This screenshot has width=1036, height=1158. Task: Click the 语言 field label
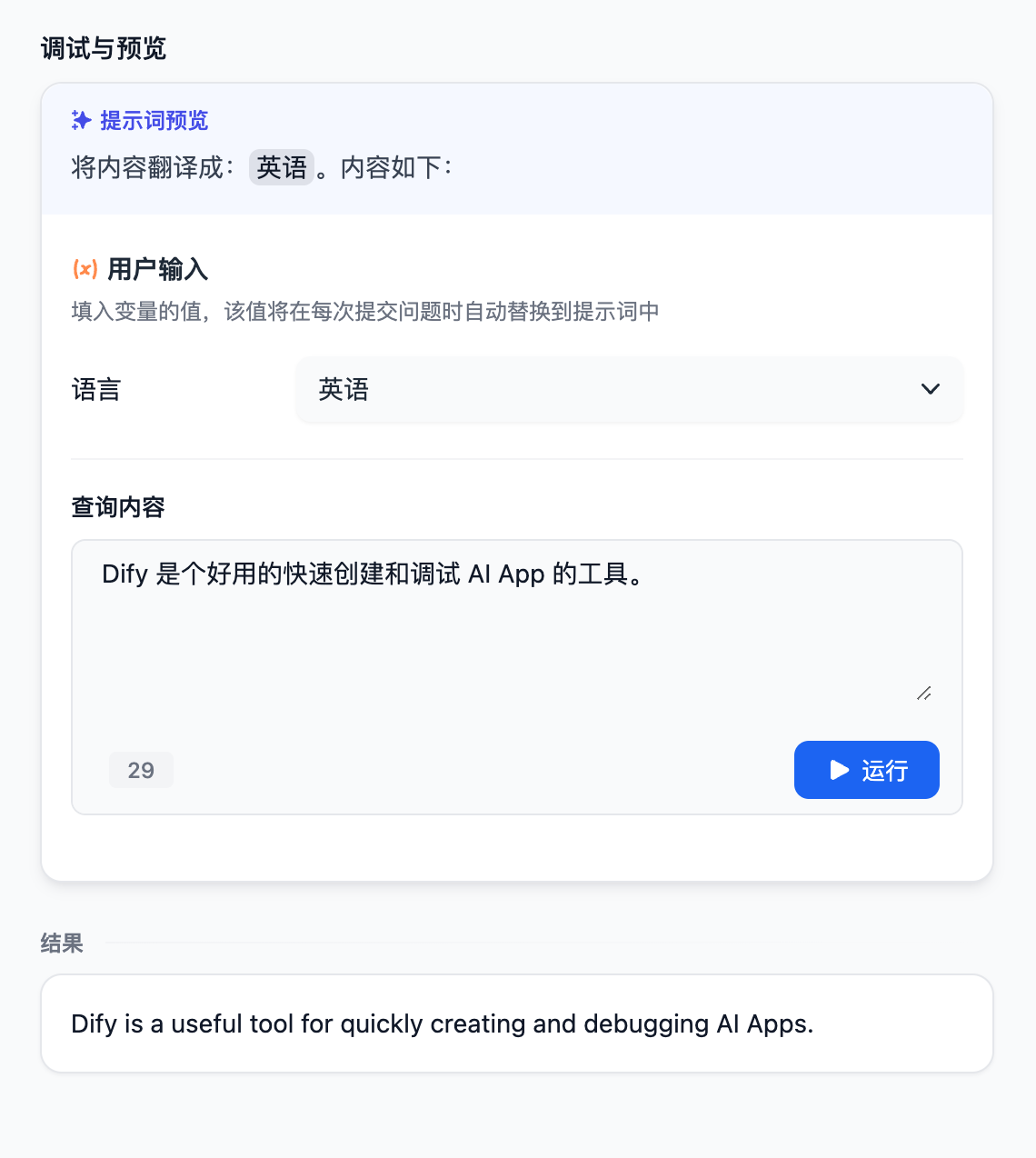[x=96, y=390]
